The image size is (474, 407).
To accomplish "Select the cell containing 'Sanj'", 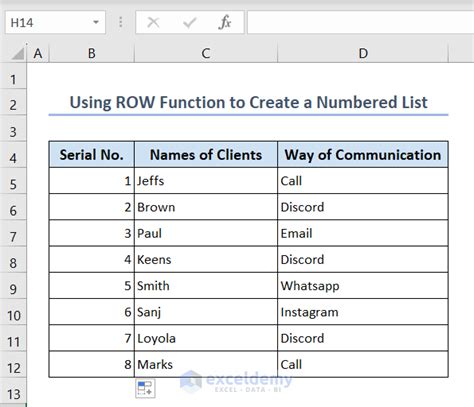I will [206, 312].
